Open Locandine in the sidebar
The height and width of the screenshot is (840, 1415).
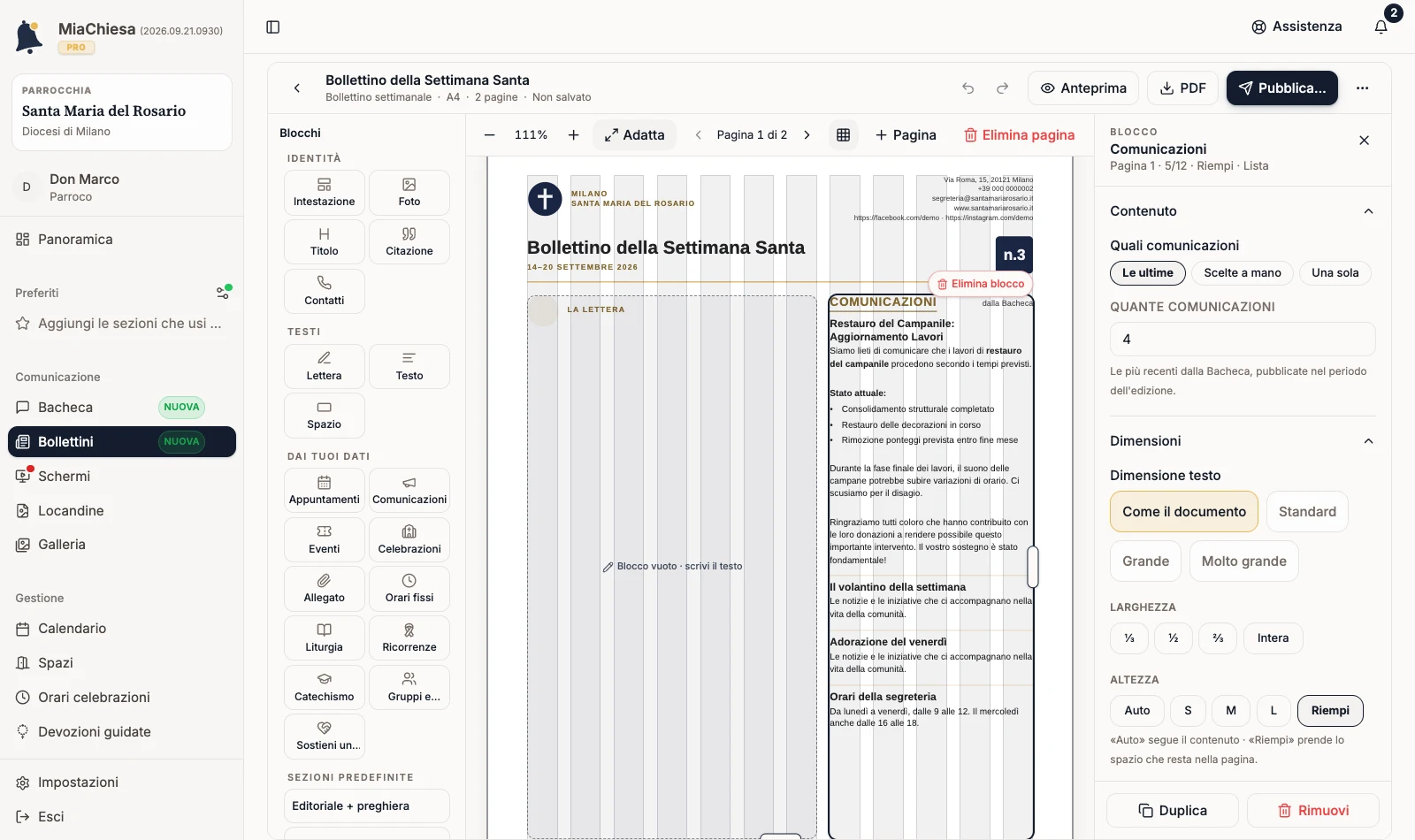pos(122,511)
